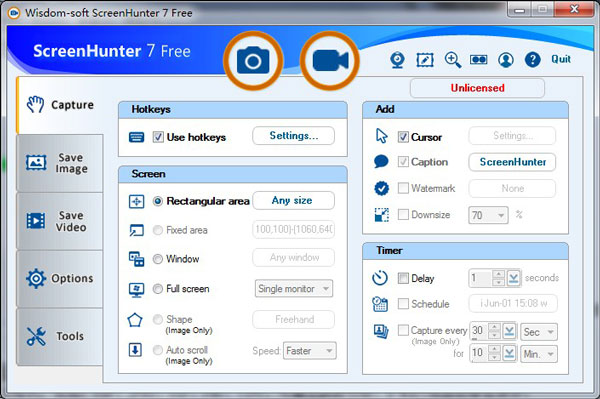The height and width of the screenshot is (399, 600).
Task: Open the image editor icon in toolbar
Action: pos(425,60)
